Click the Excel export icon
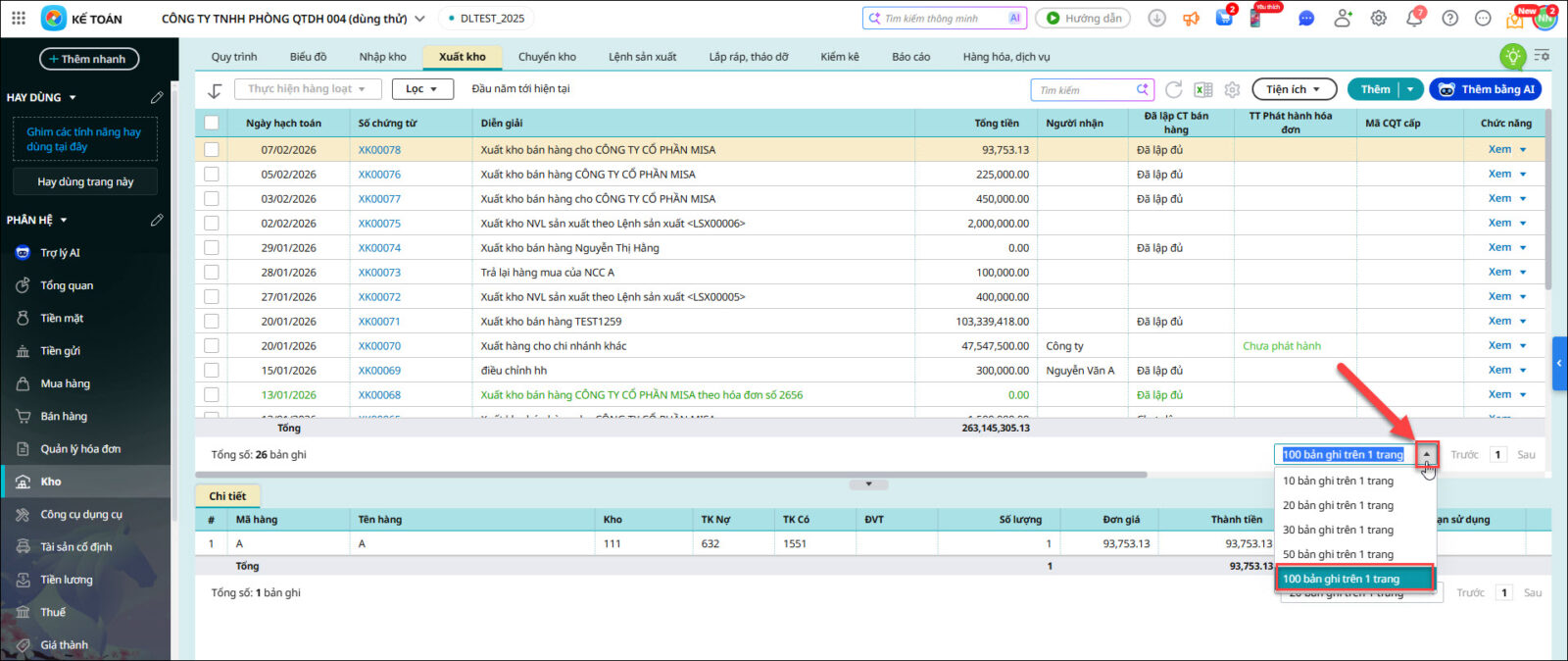The width and height of the screenshot is (1568, 661). click(1203, 89)
